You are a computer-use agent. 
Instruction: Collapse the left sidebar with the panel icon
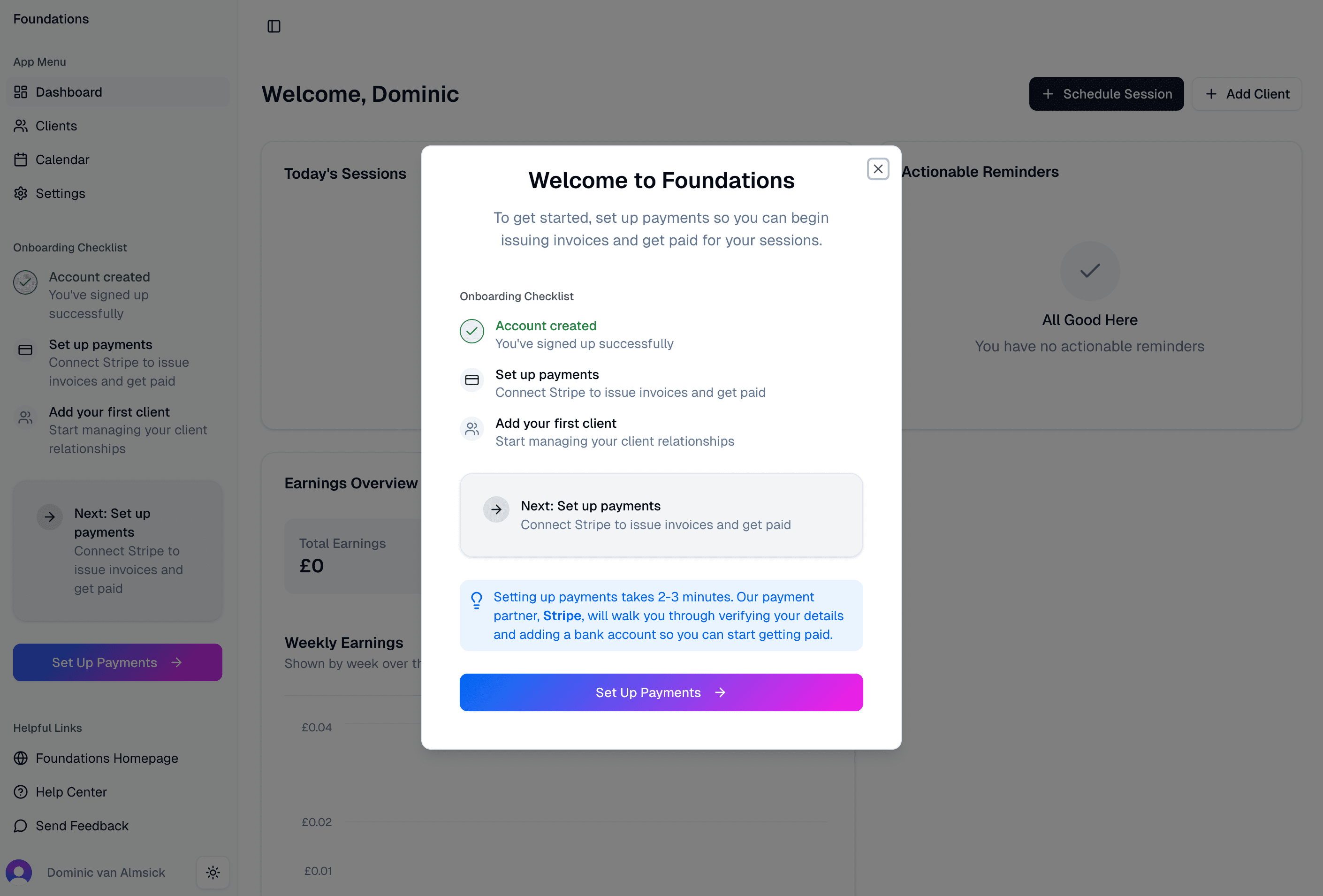[274, 26]
